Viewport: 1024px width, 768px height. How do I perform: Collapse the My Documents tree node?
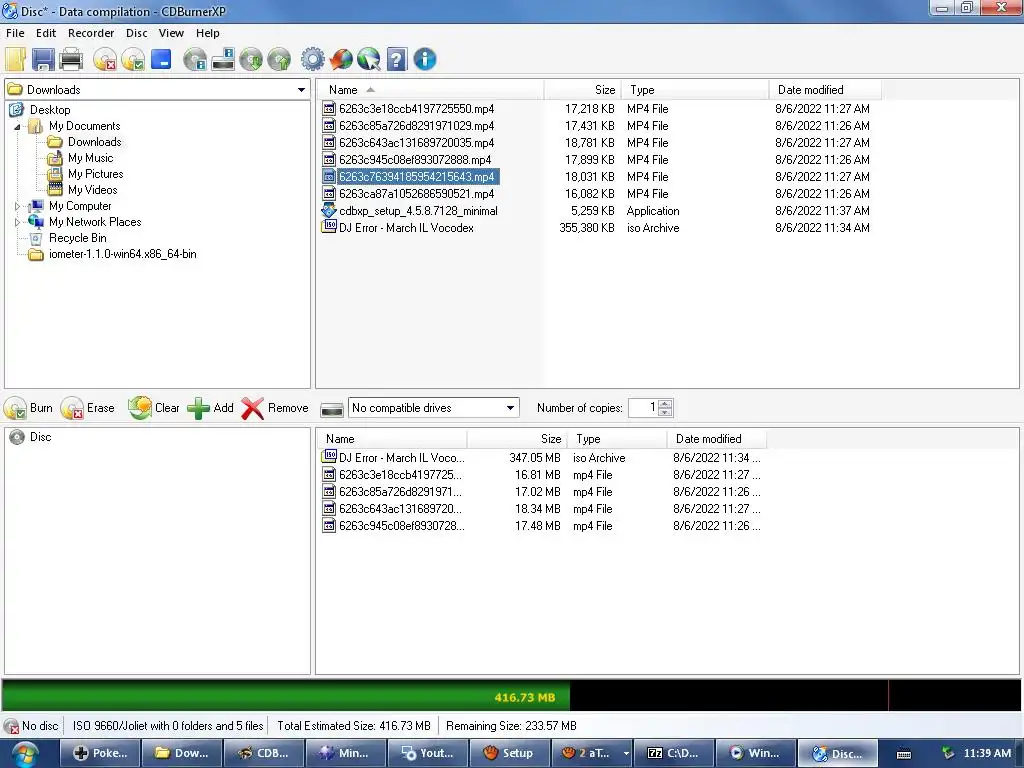click(18, 127)
